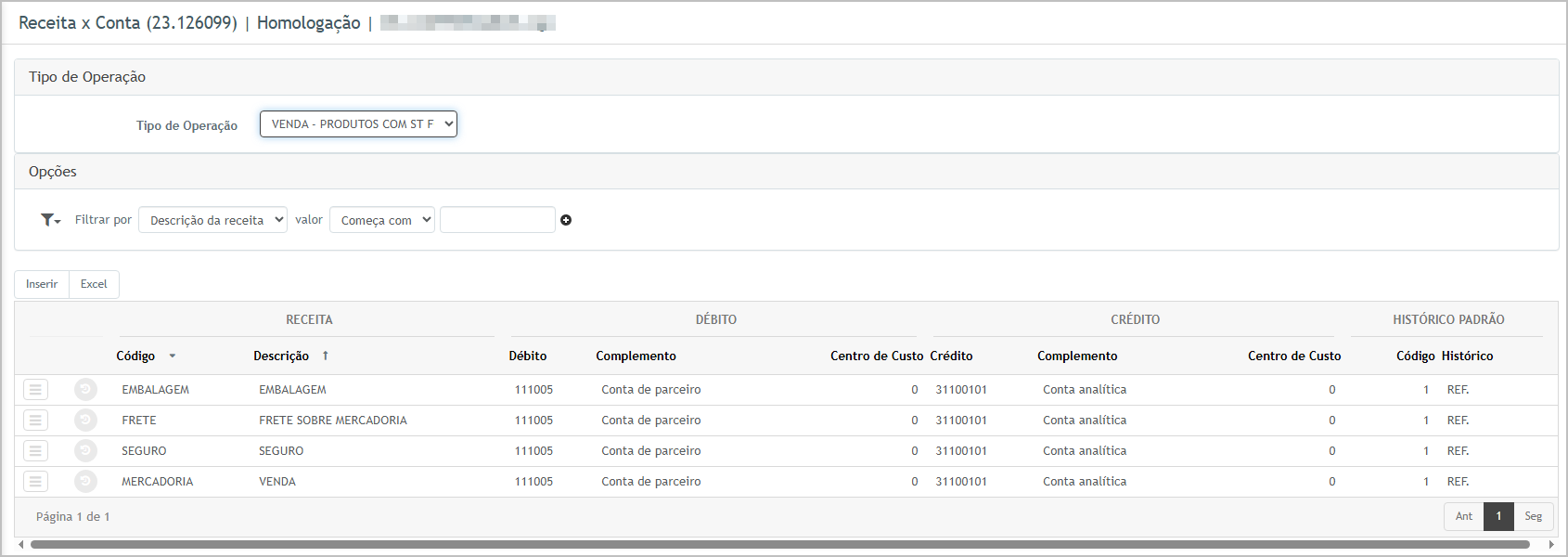The width and height of the screenshot is (1568, 557).
Task: Click history icon on MERCADORIA row
Action: pos(85,482)
